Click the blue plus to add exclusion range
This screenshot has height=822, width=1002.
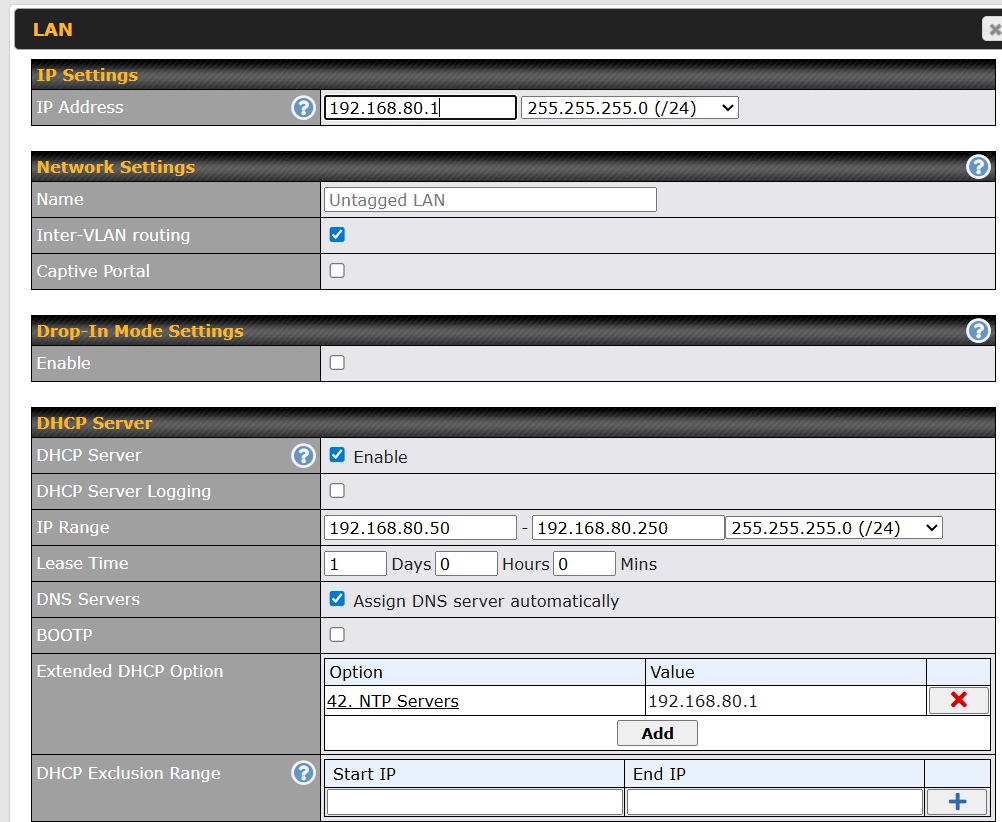[x=957, y=802]
